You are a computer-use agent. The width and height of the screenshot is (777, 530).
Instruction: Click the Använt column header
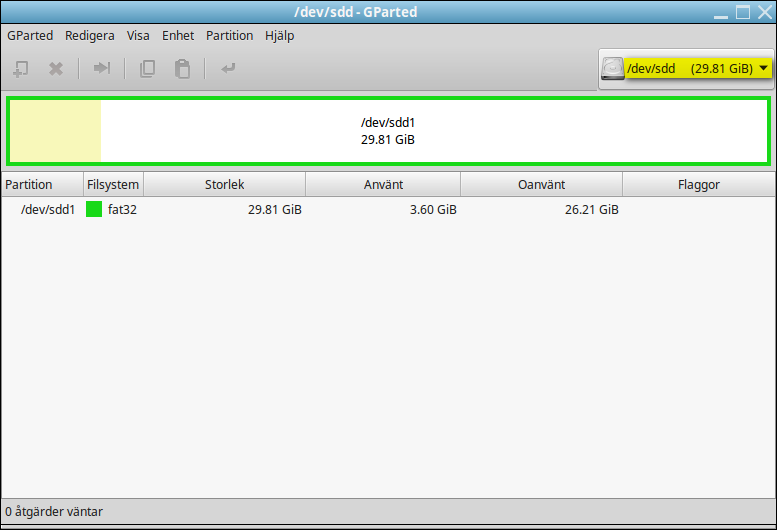[383, 185]
